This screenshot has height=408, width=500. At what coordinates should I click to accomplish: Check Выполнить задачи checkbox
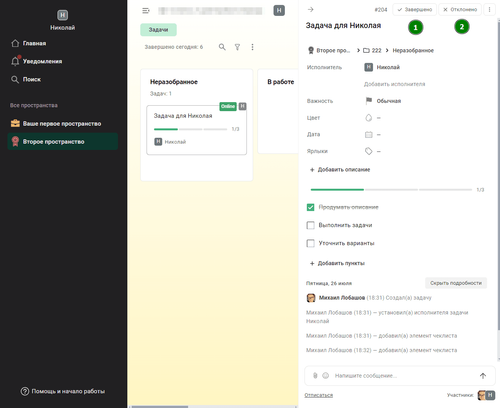(x=310, y=225)
